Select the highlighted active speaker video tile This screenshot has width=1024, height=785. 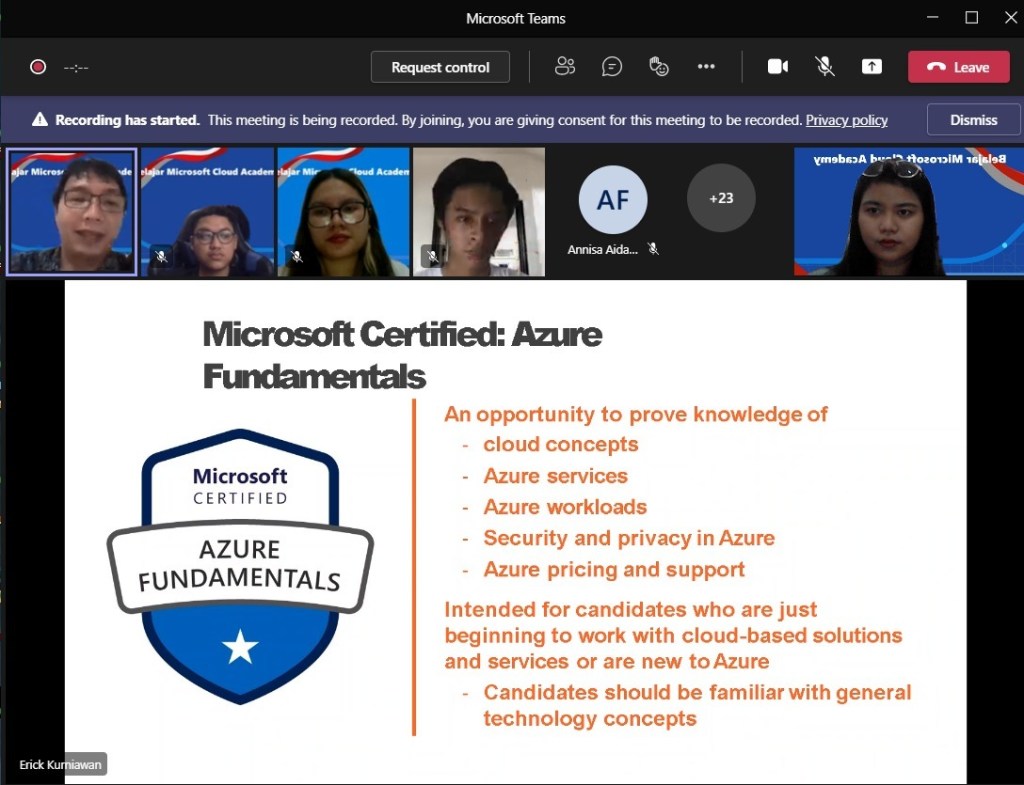pos(72,211)
